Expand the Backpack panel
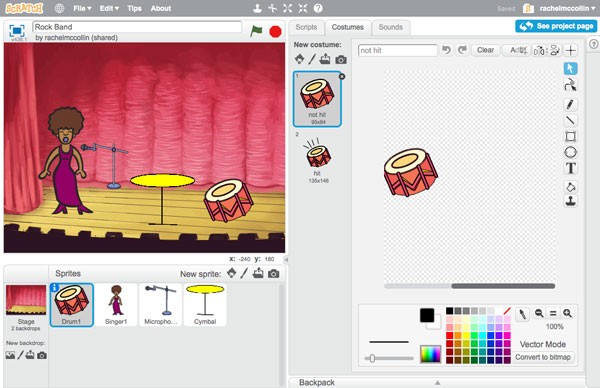Screen dimensions: 600x388 437,382
